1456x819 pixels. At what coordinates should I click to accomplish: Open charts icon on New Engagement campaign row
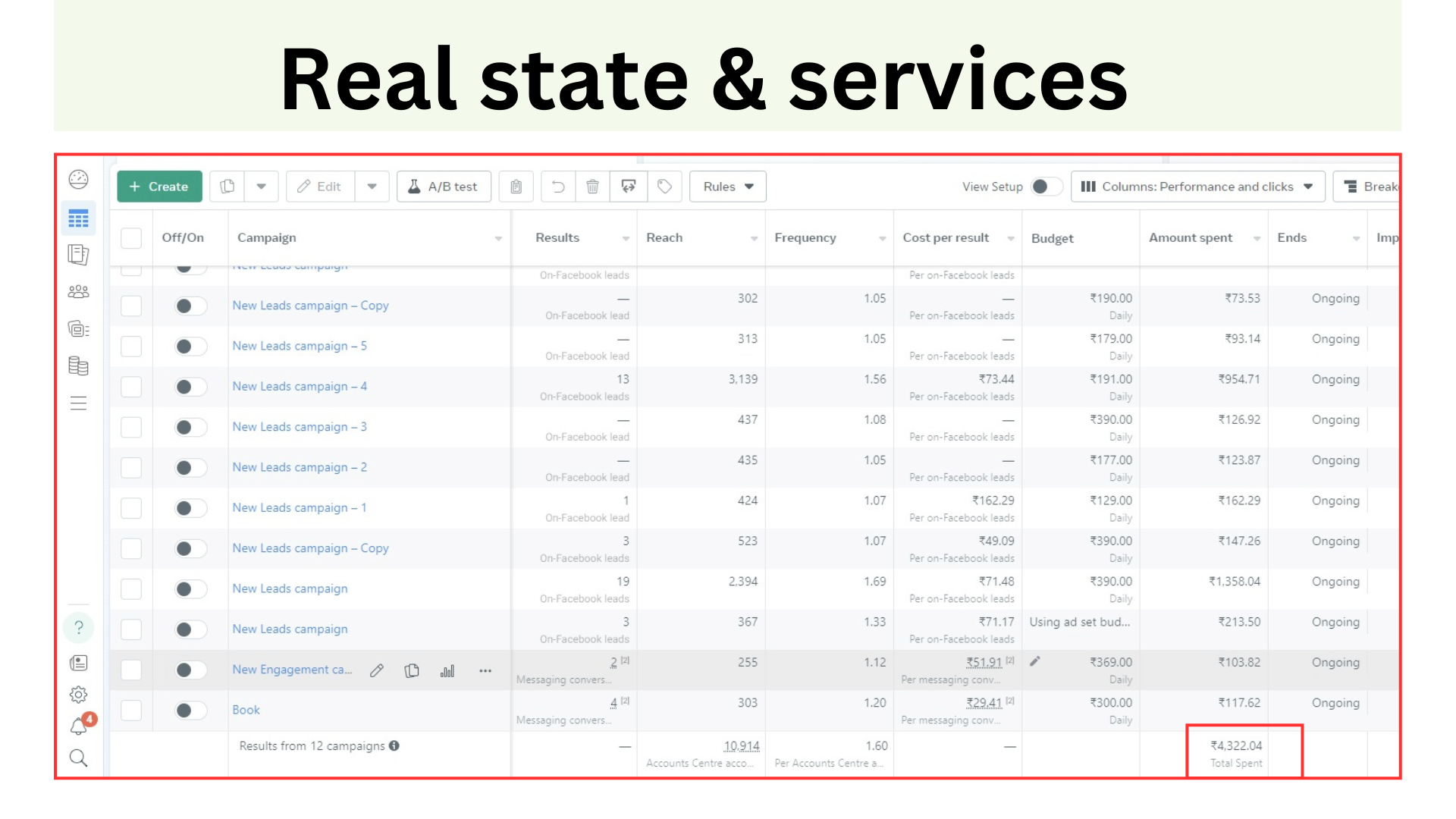point(447,670)
